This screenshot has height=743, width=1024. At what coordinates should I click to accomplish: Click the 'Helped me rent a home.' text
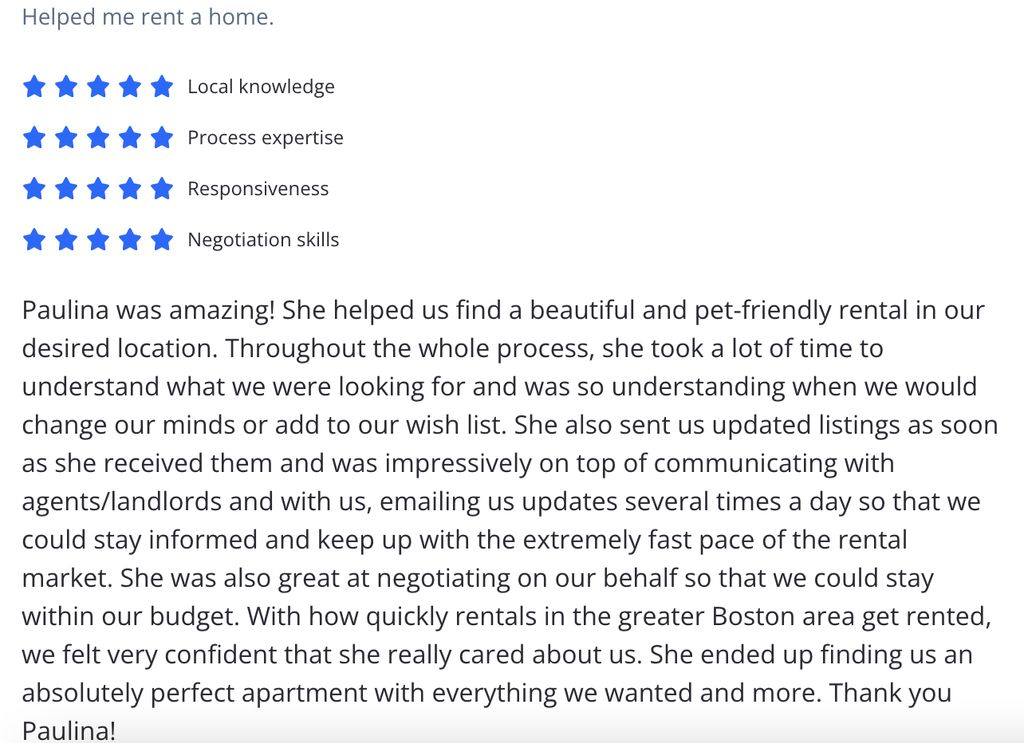148,17
